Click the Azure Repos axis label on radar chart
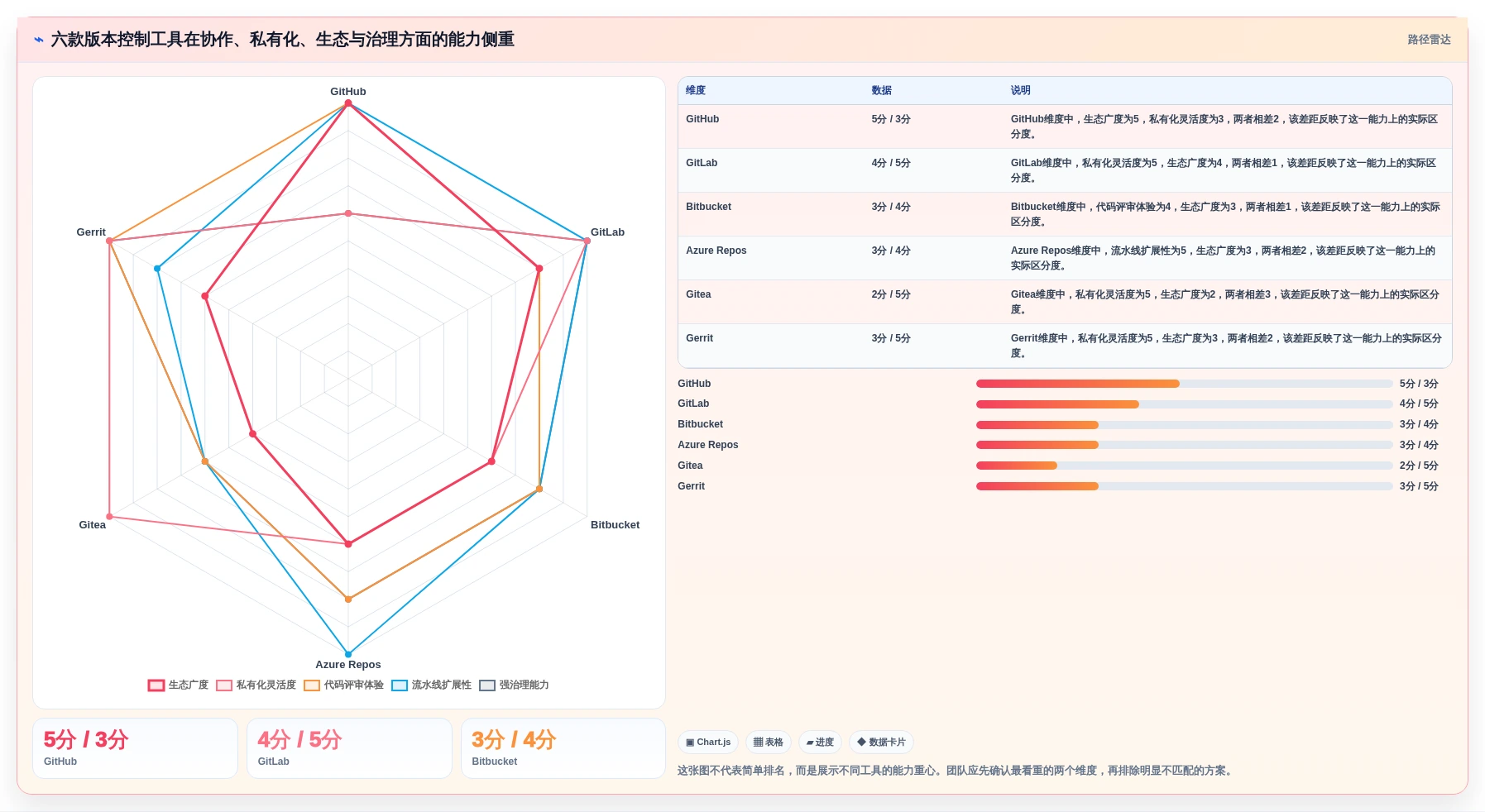 point(348,665)
